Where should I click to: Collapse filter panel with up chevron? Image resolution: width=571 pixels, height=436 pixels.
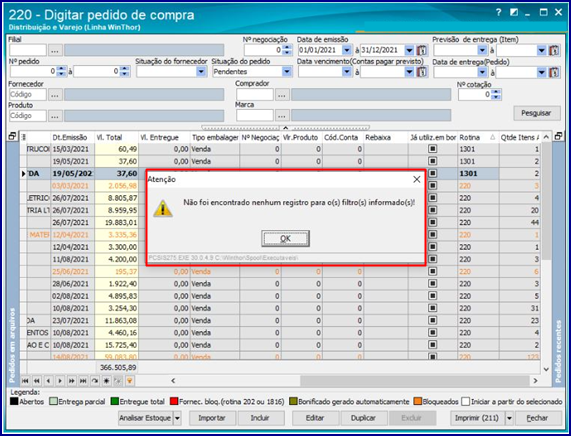(x=286, y=127)
